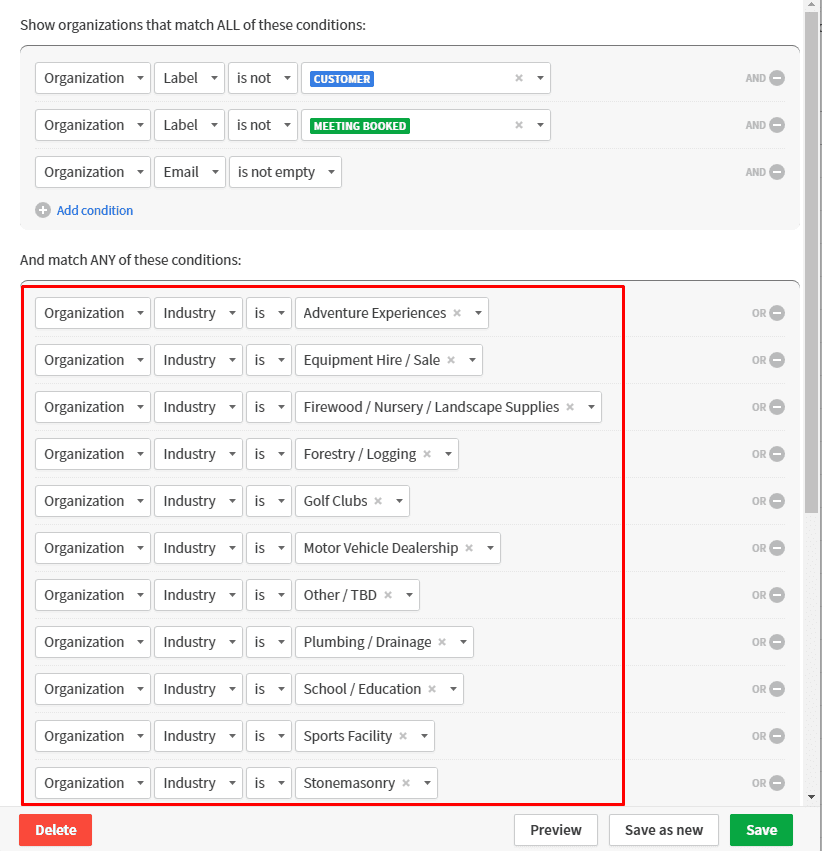Open the 'is not empty' operator dropdown
The image size is (822, 851).
click(x=285, y=172)
